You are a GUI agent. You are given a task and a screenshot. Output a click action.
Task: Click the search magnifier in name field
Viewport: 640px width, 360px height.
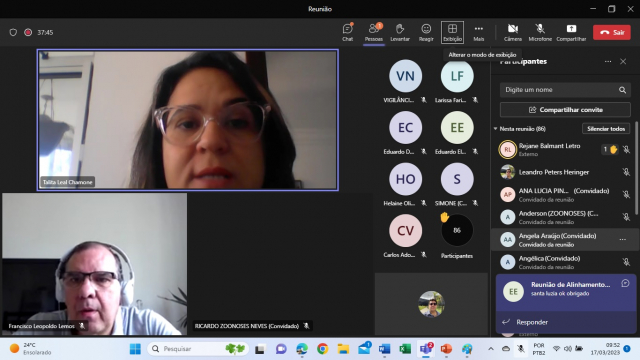tap(622, 90)
